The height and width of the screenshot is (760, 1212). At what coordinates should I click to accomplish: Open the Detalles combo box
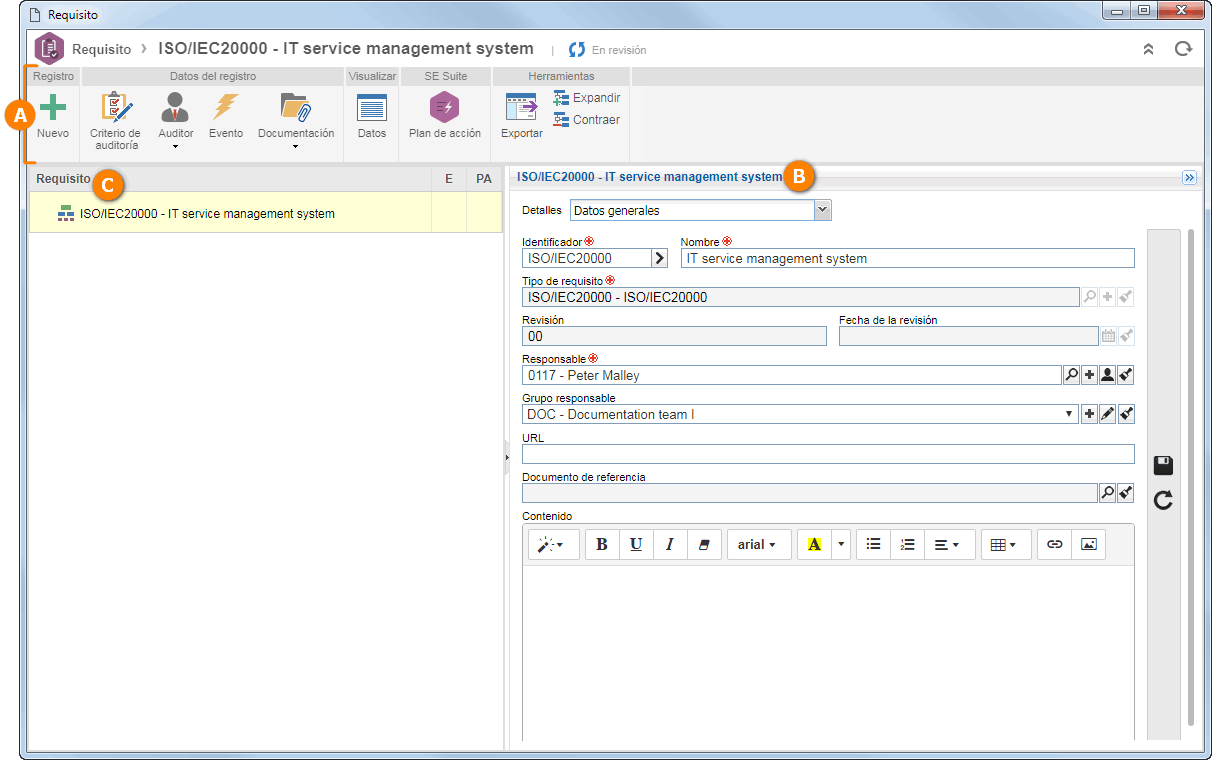(x=701, y=210)
